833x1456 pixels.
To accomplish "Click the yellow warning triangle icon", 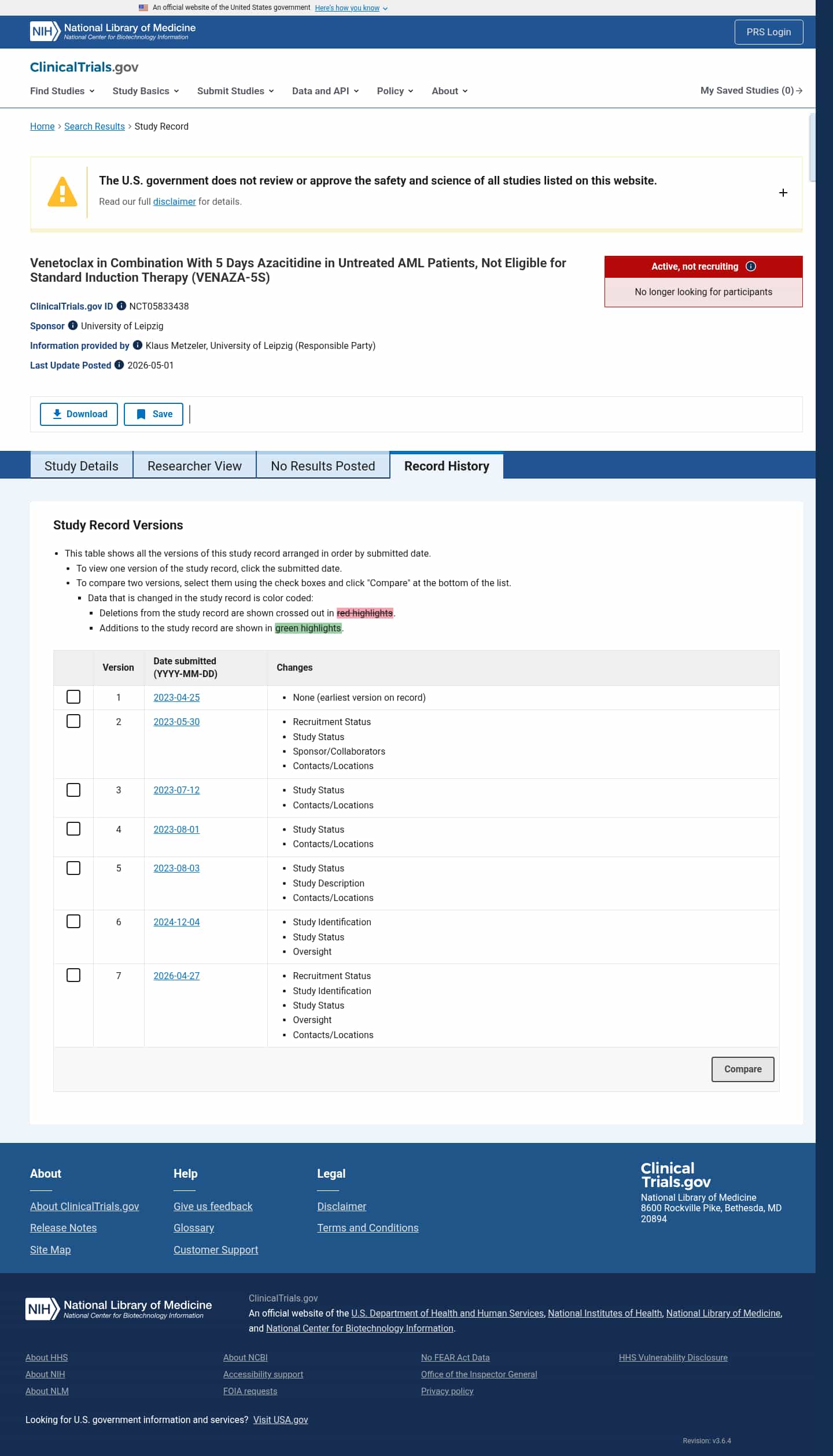I will click(62, 192).
